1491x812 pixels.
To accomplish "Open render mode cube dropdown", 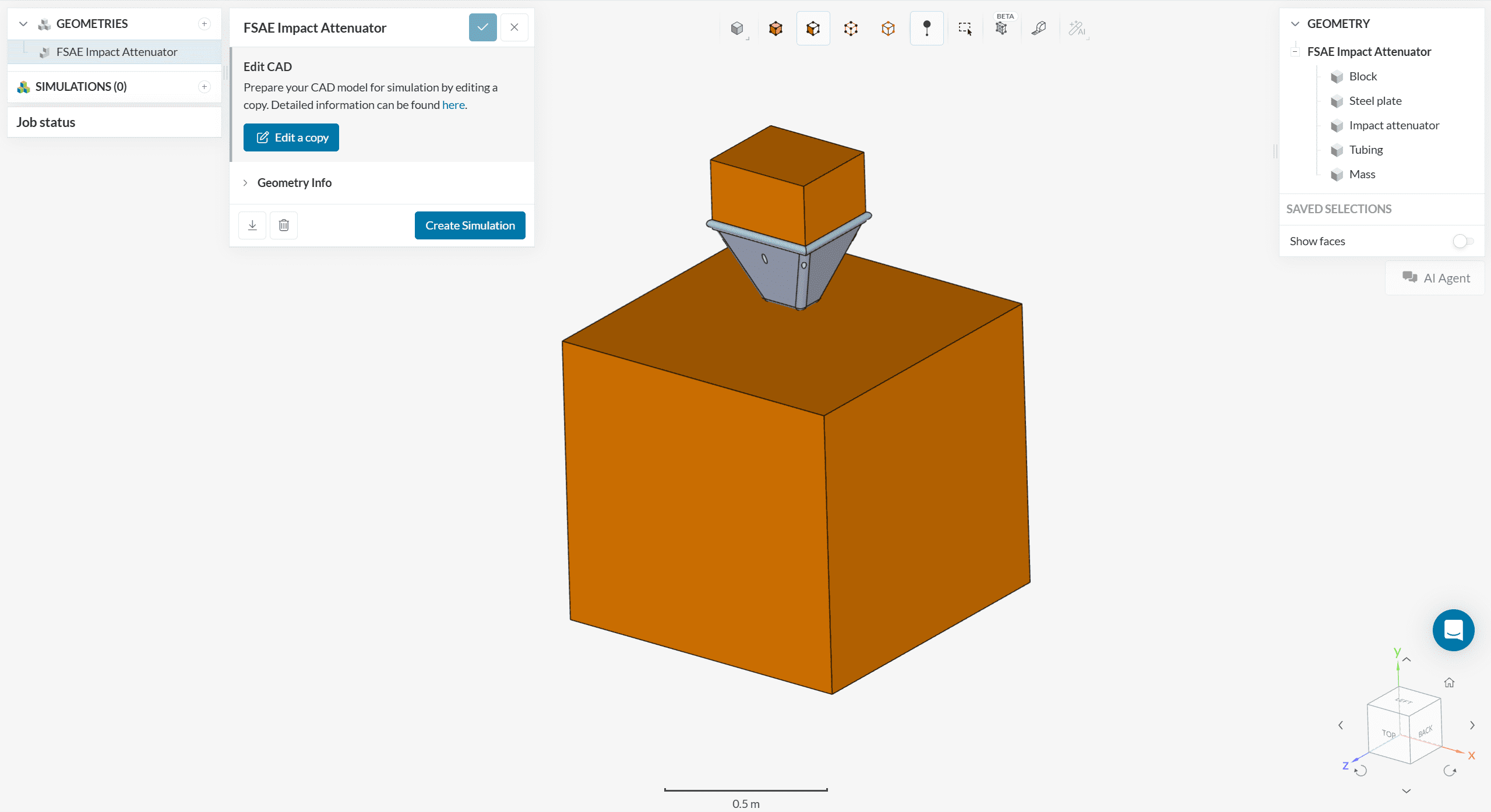I will (x=738, y=28).
